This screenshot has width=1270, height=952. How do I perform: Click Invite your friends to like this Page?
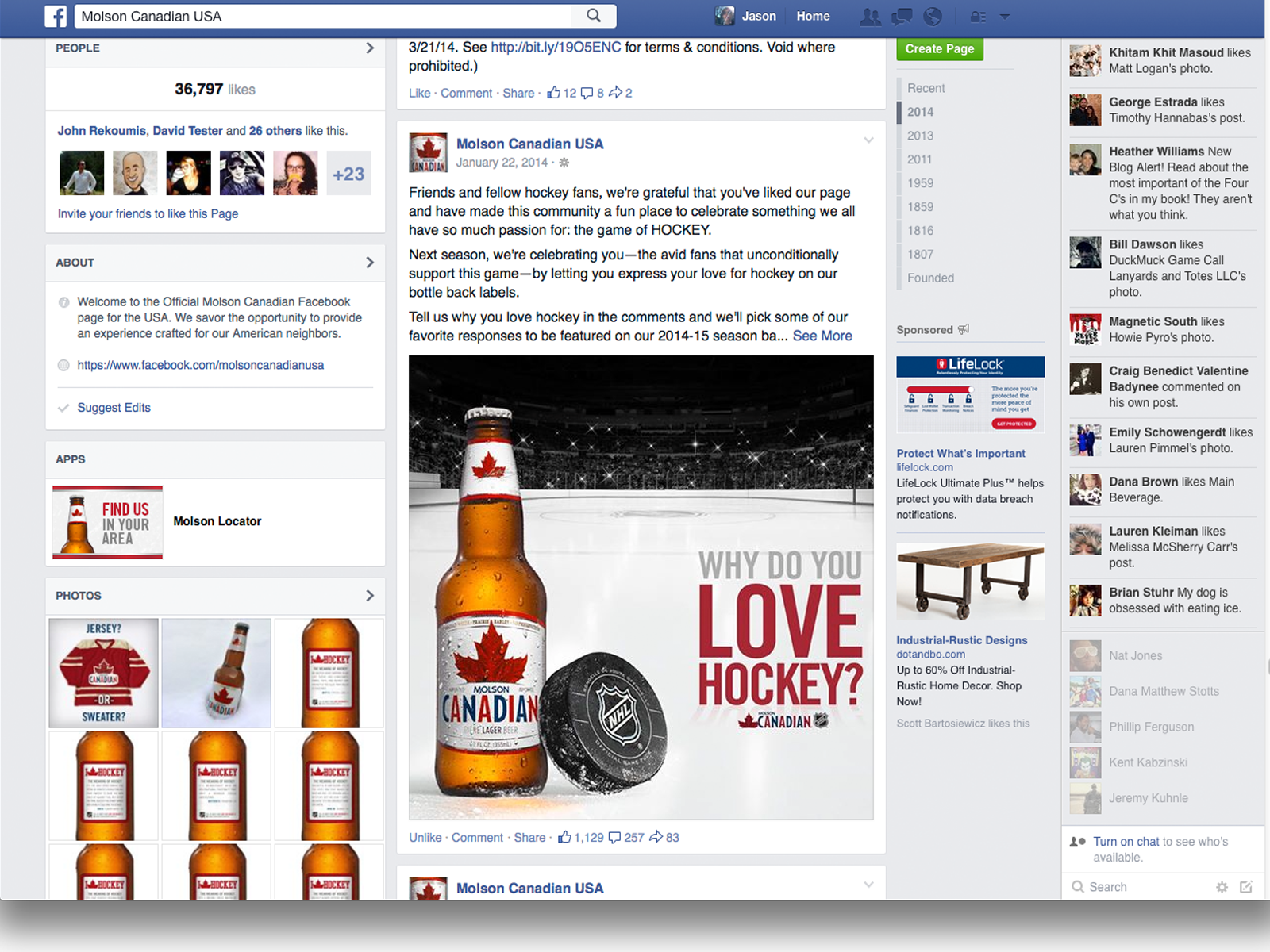click(148, 213)
